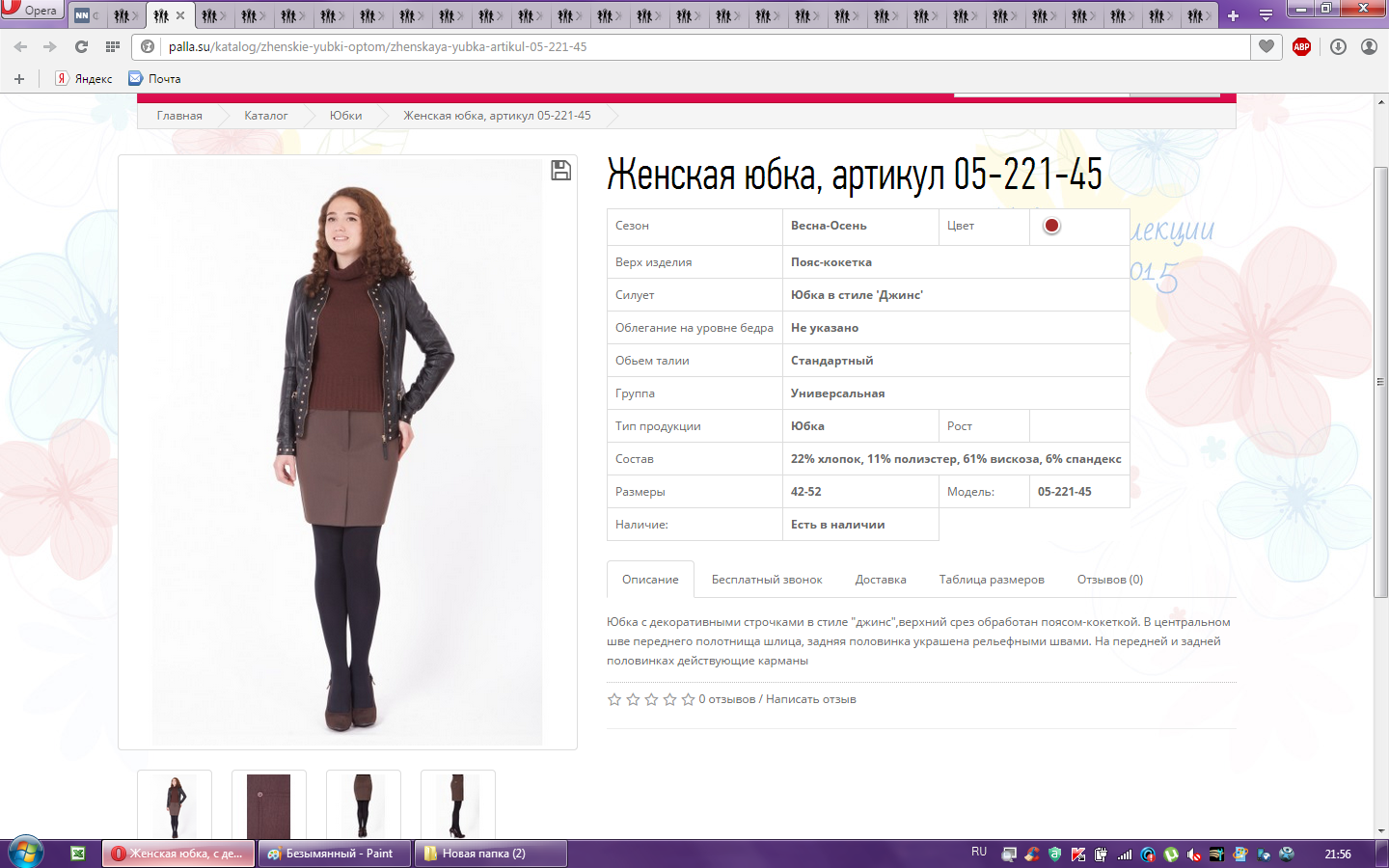Rate the product with the fifth star
The image size is (1389, 868).
pyautogui.click(x=688, y=699)
